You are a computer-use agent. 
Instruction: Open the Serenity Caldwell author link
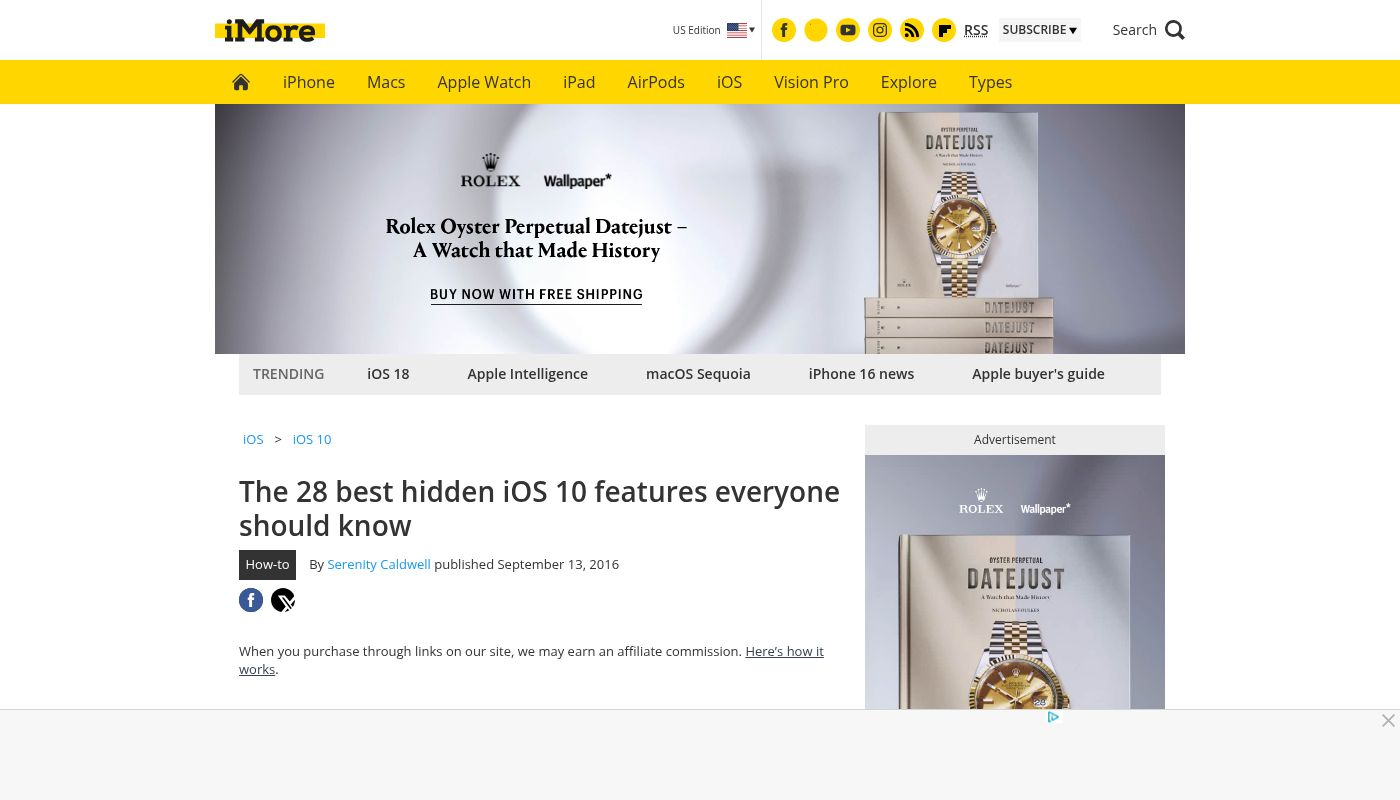coord(379,564)
